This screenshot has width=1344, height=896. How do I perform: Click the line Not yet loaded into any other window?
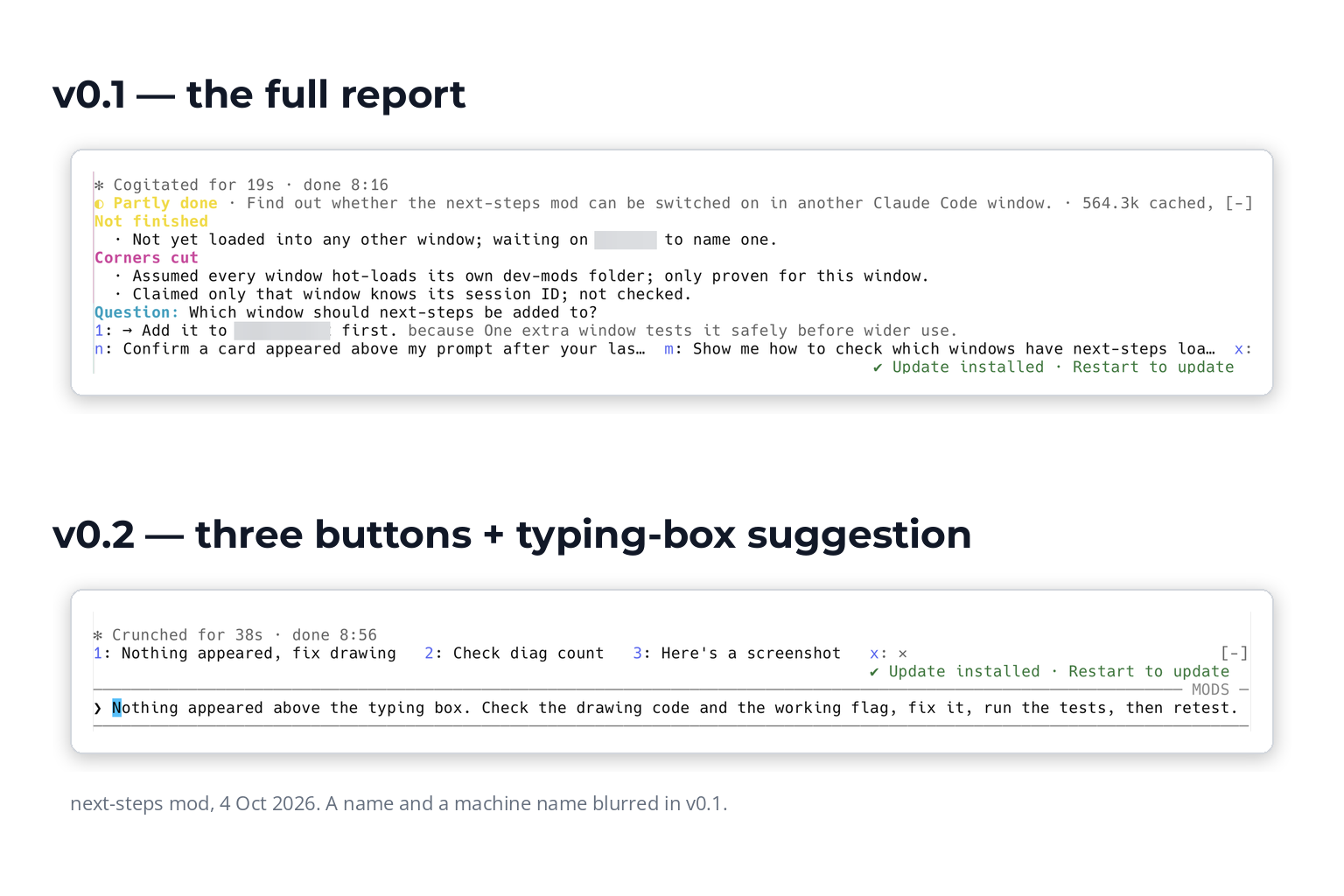445,240
